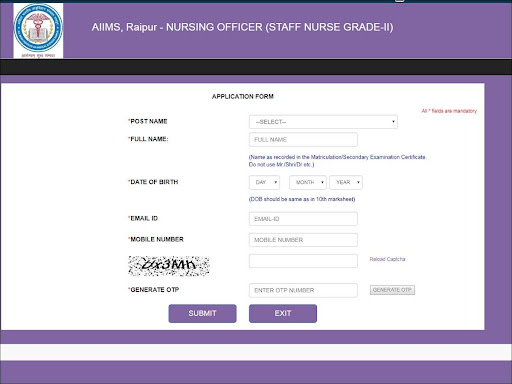Click the Enter OTP Number field
The width and height of the screenshot is (512, 384).
point(303,290)
